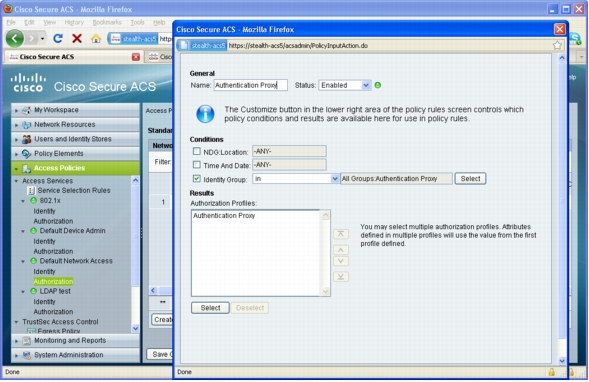Open the Identity Group 'in' operator dropdown
Image resolution: width=589 pixels, height=382 pixels.
pyautogui.click(x=296, y=179)
